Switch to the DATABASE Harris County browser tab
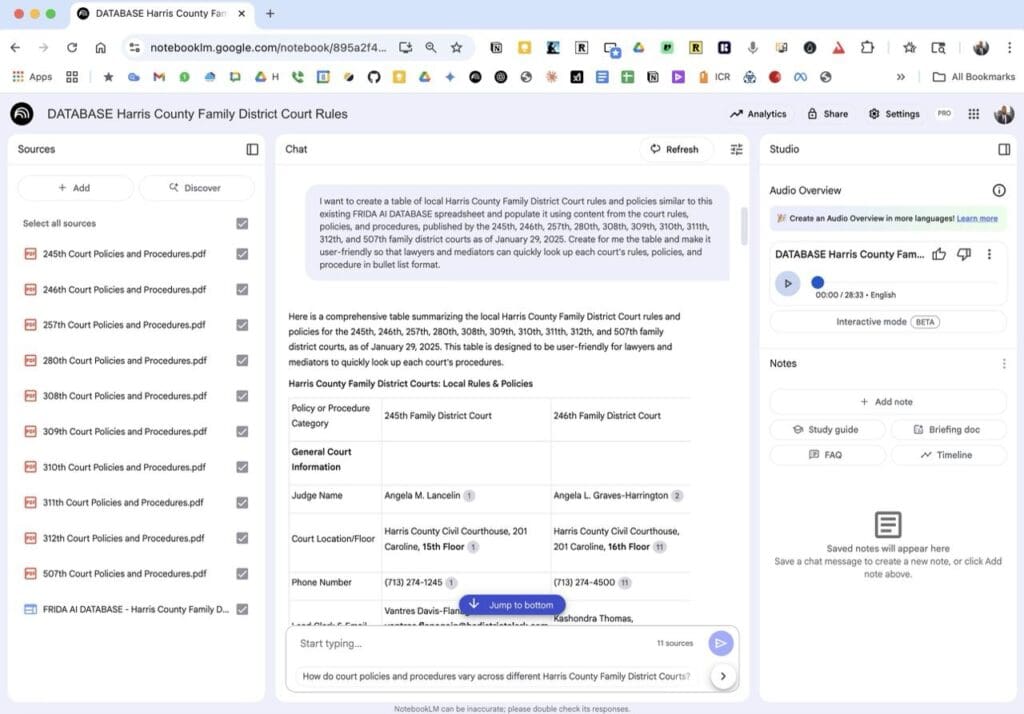The height and width of the screenshot is (714, 1024). tap(160, 14)
